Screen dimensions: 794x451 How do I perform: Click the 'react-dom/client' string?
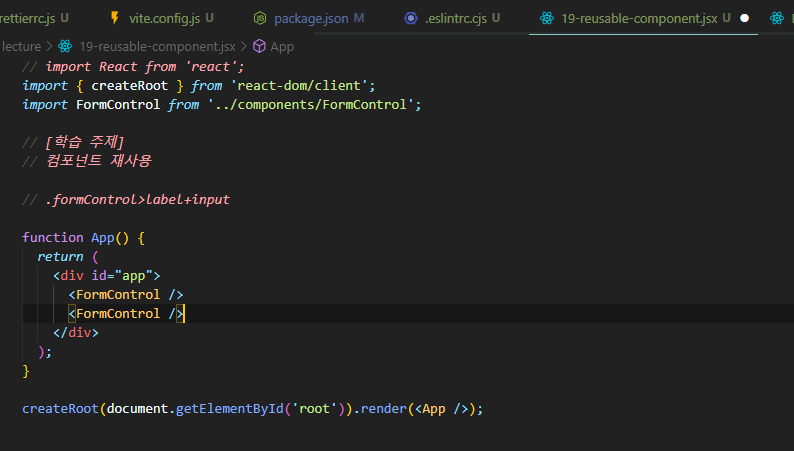point(299,86)
